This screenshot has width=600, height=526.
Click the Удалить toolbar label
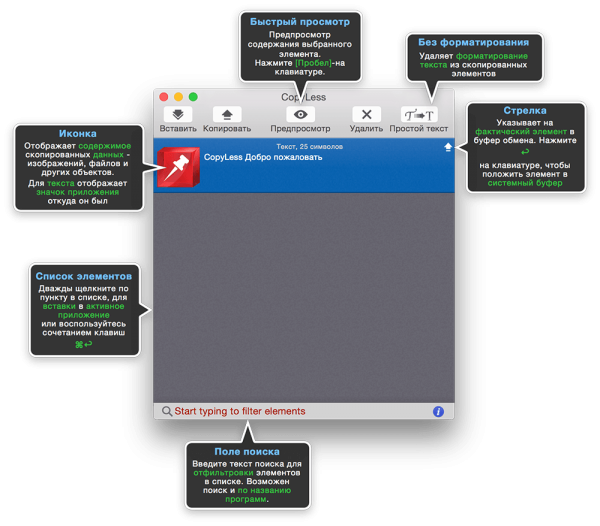tap(366, 129)
